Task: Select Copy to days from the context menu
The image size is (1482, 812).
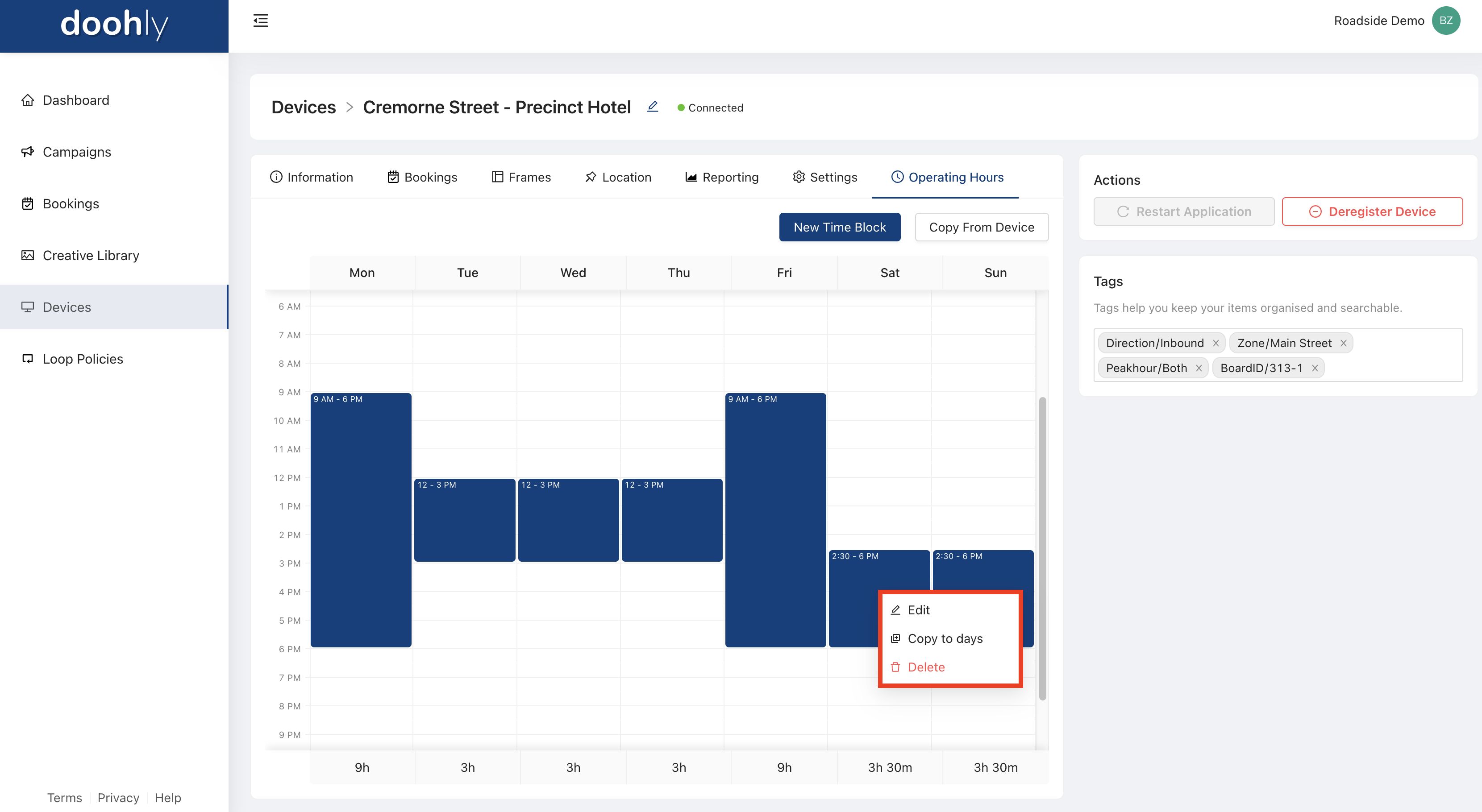Action: [945, 638]
